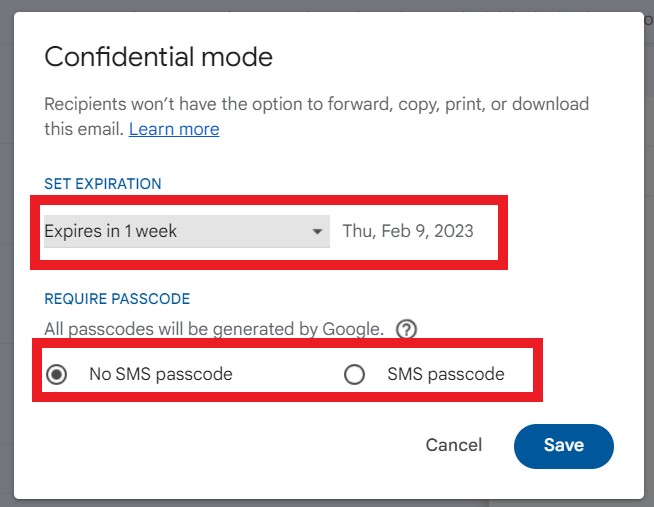Enable the SMS passcode radio button
This screenshot has width=654, height=507.
coord(355,374)
